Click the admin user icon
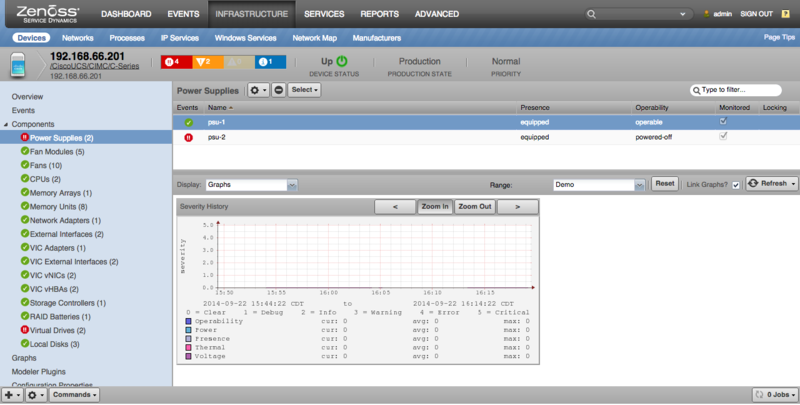The image size is (800, 405). click(707, 14)
